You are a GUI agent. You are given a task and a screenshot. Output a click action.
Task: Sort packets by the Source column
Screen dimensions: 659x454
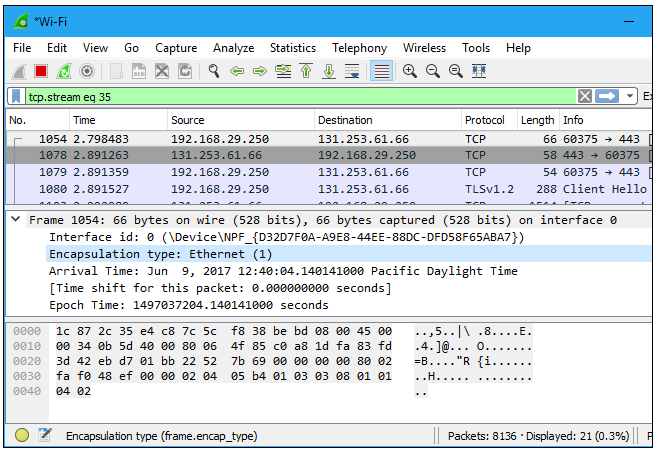coord(241,120)
